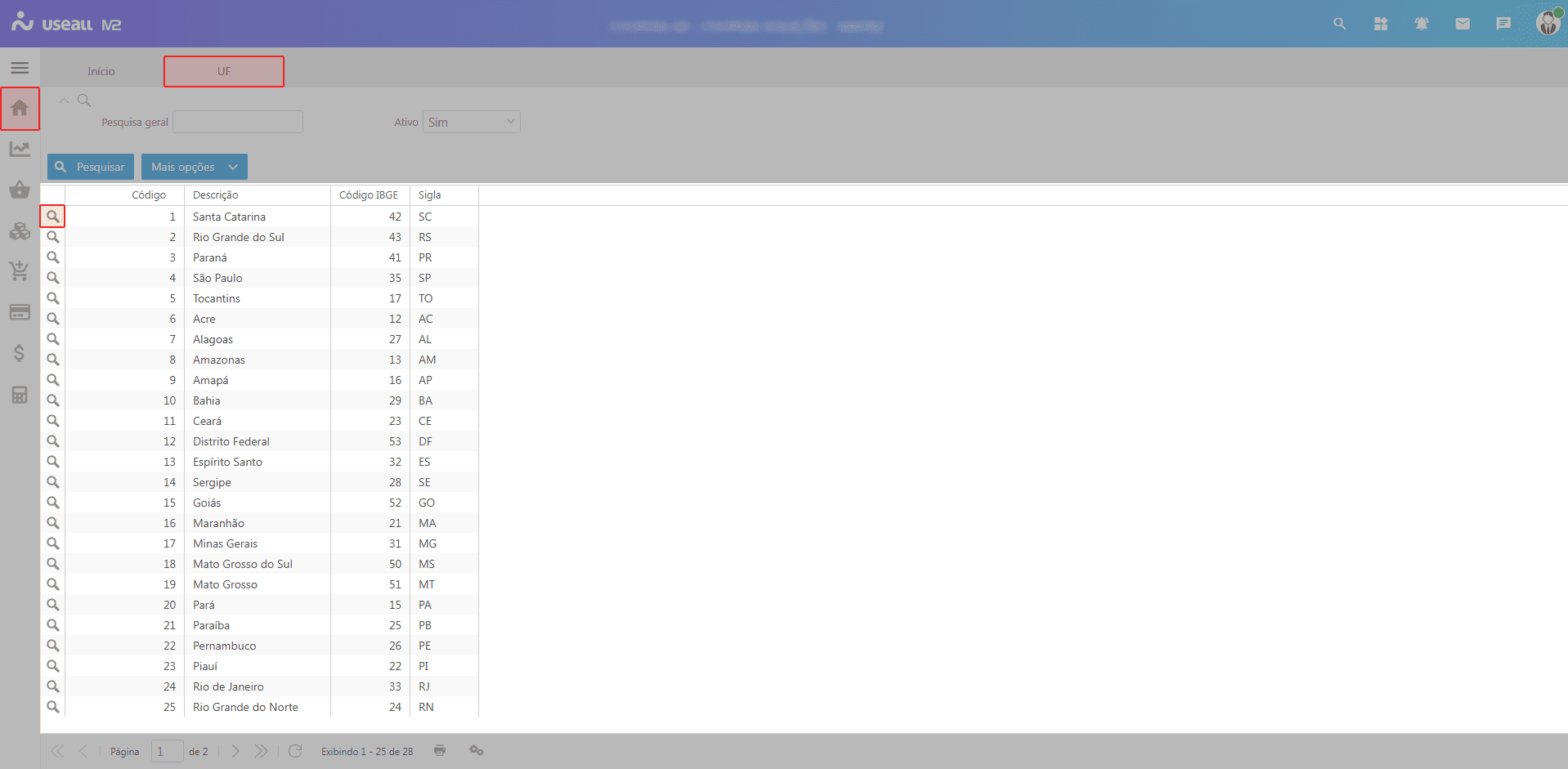Image resolution: width=1568 pixels, height=769 pixels.
Task: Open the hamburger menu in the sidebar
Action: [x=20, y=68]
